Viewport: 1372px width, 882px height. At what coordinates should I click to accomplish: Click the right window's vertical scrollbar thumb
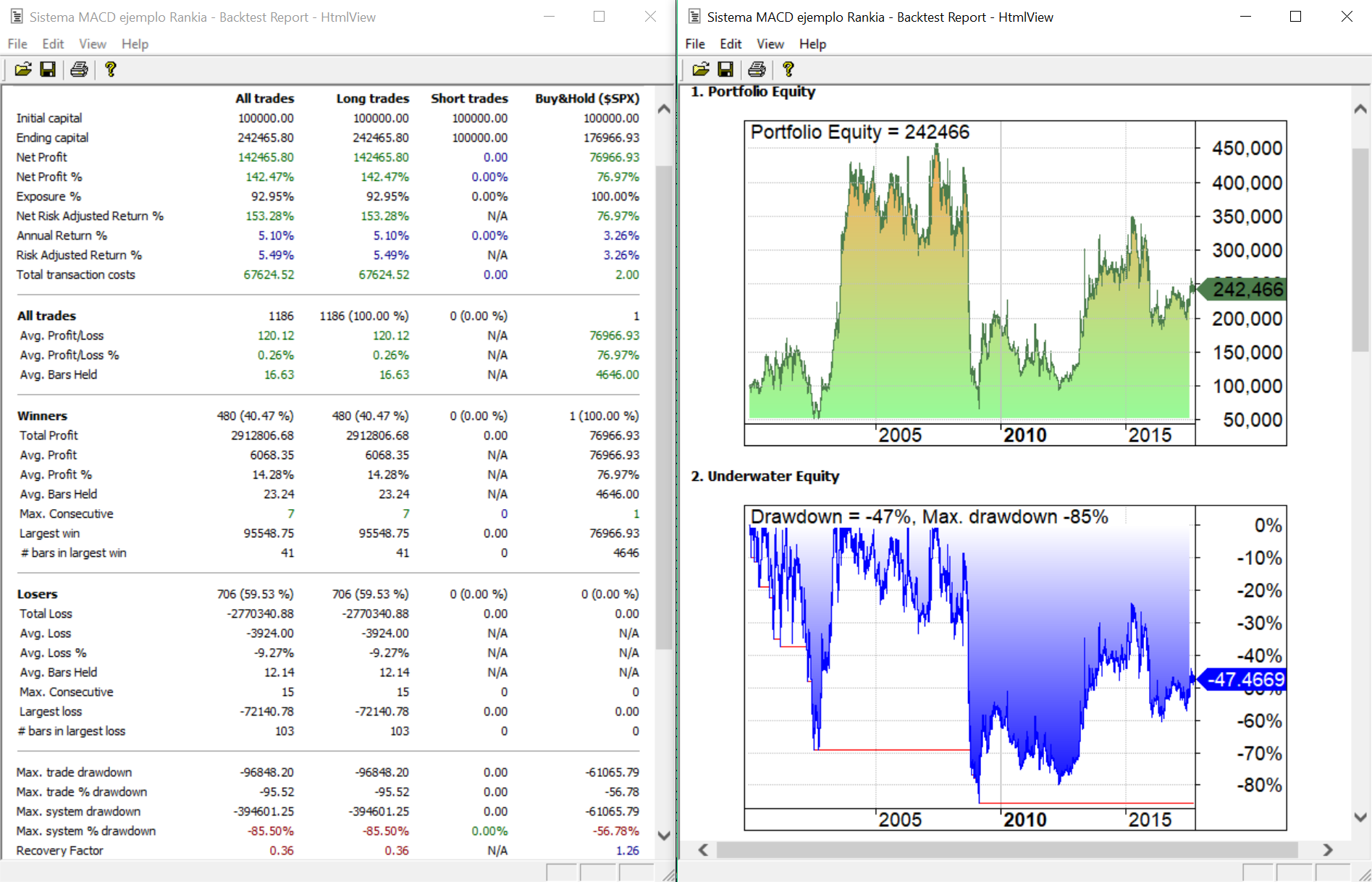[x=1360, y=250]
